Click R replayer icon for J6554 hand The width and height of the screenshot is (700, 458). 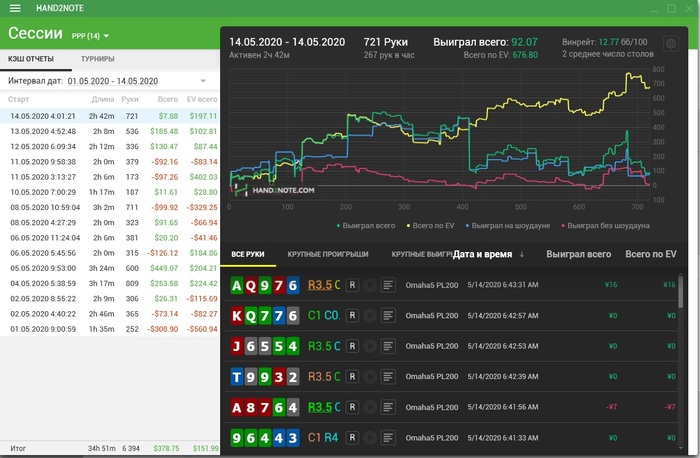coord(352,346)
